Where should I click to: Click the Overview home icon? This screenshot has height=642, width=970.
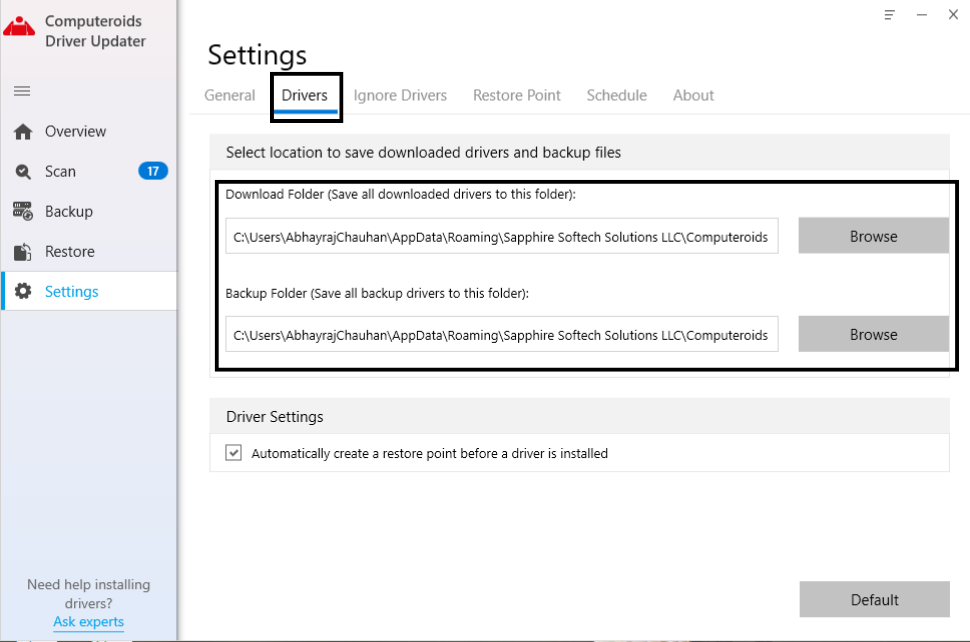tap(23, 132)
